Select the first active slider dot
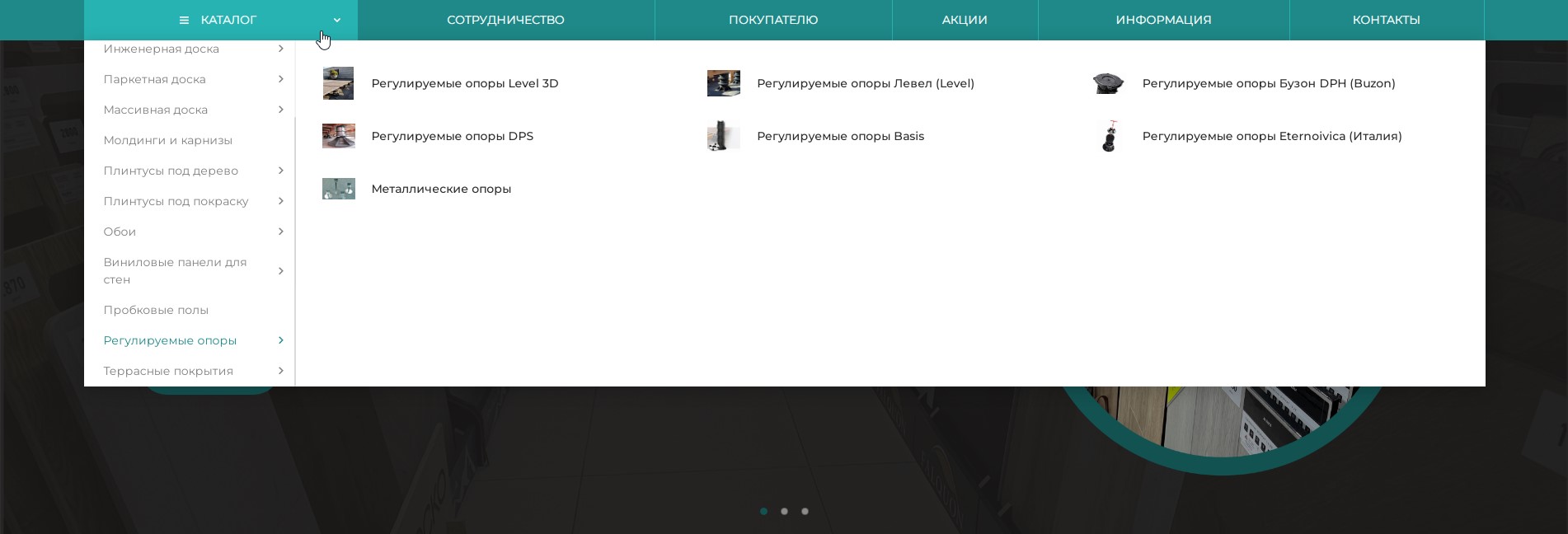 [x=763, y=511]
